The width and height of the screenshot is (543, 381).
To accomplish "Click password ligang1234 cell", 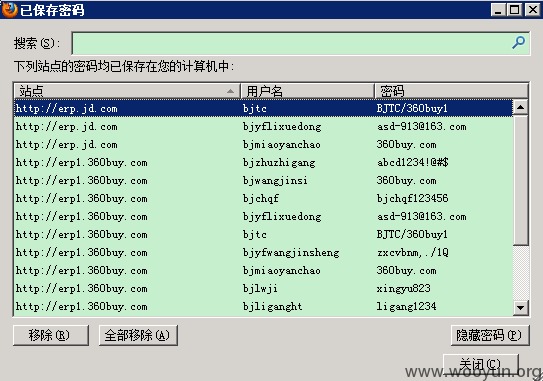I will tap(407, 307).
